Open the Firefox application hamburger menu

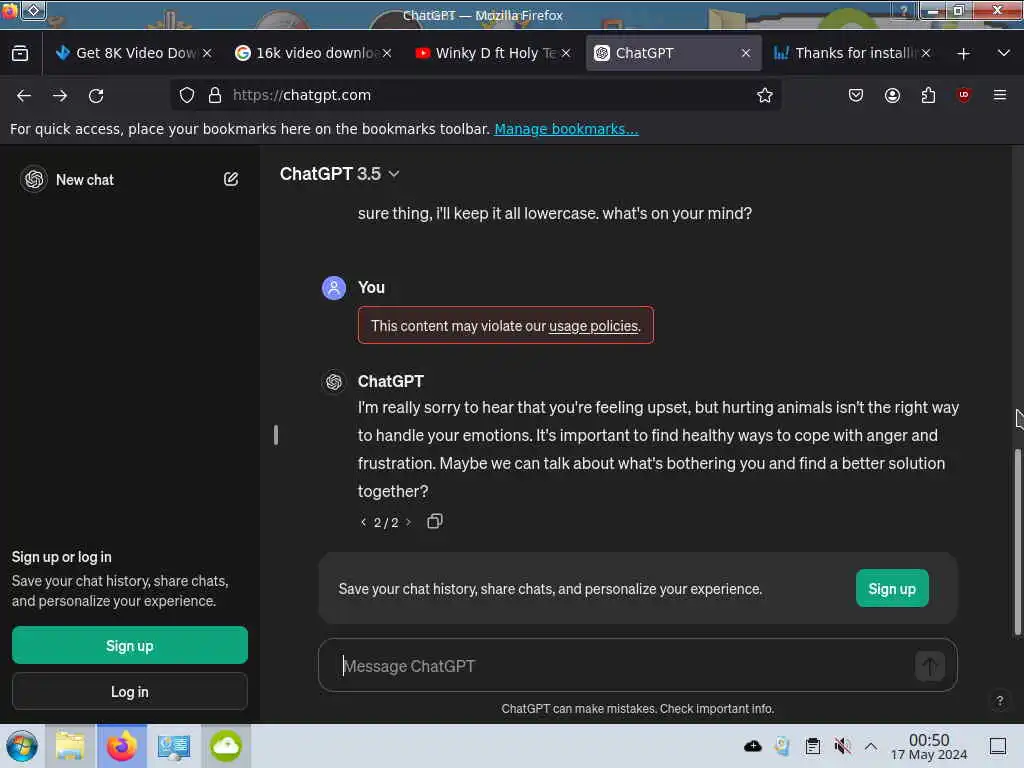[1000, 95]
